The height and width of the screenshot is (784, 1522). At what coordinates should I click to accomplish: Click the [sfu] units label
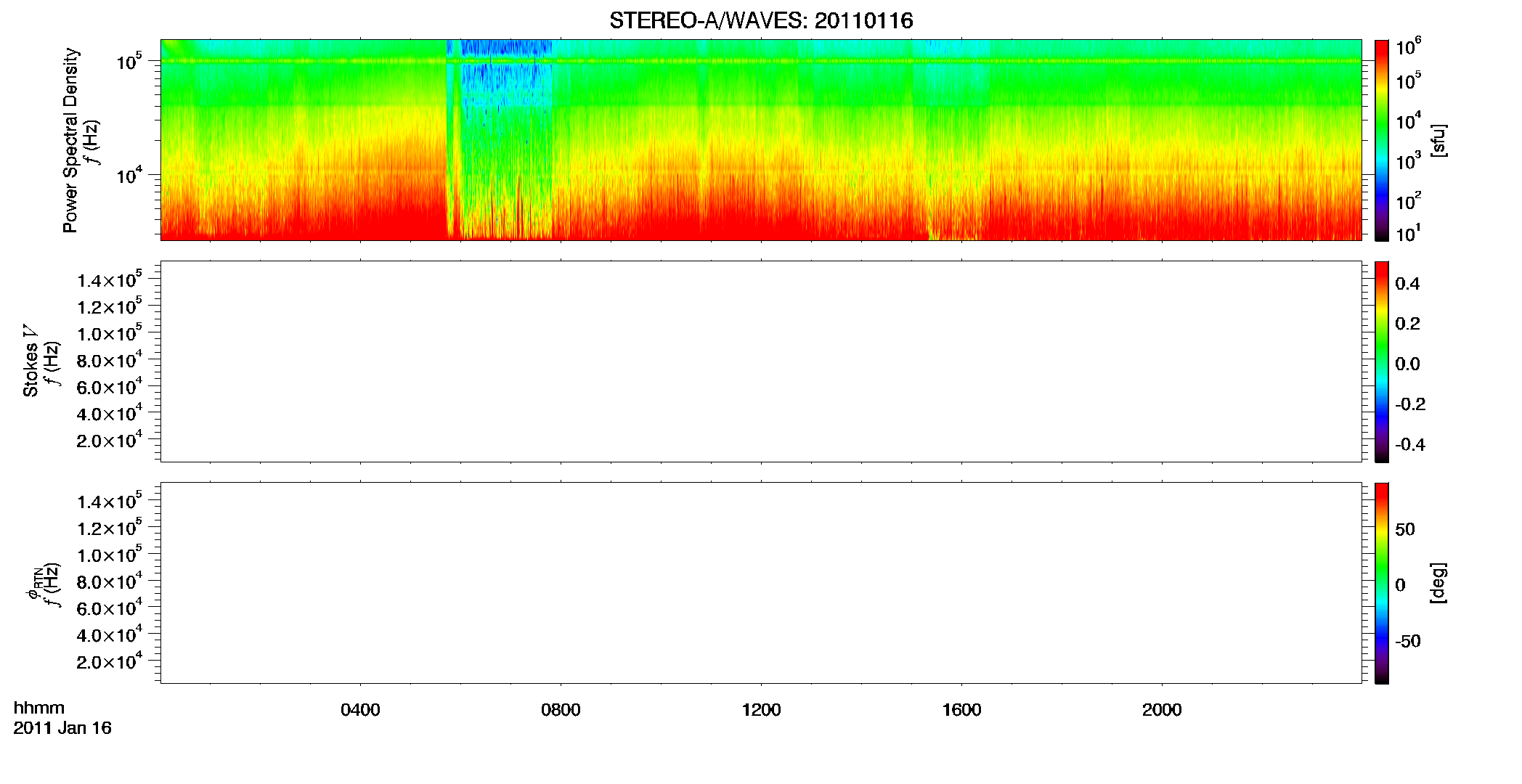coord(1438,141)
